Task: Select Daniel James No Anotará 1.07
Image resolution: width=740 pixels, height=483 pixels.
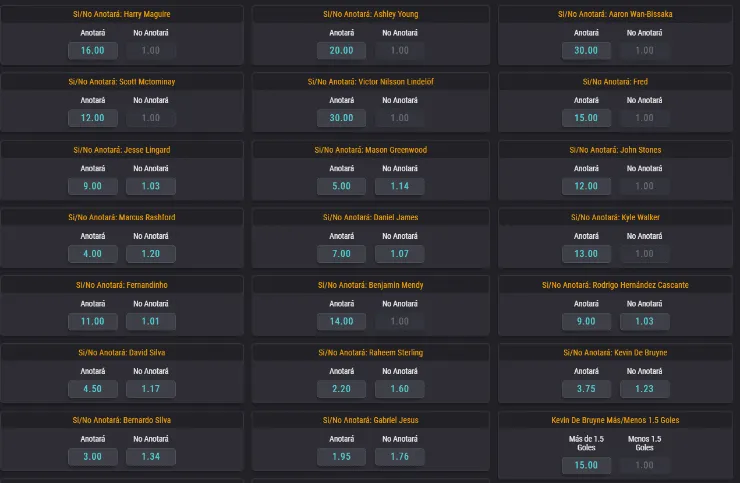Action: 399,254
